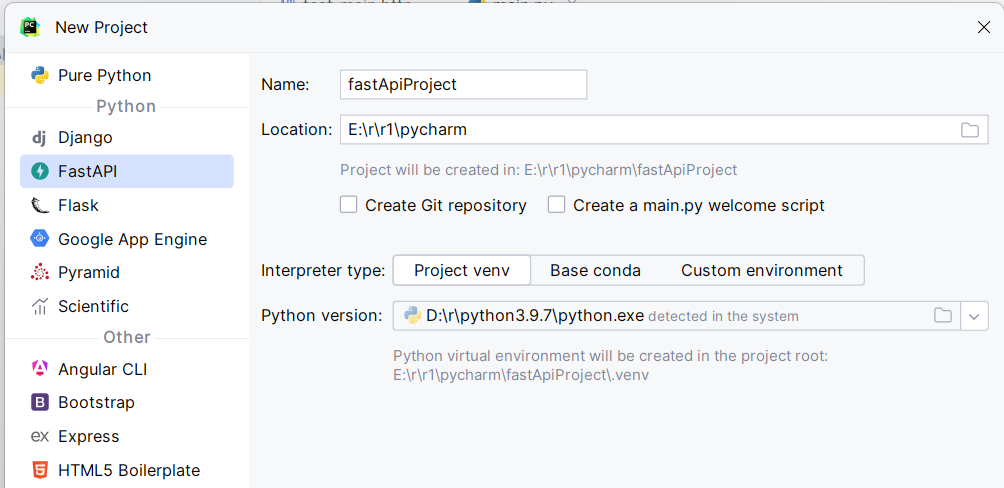1004x488 pixels.
Task: Click the 'Interpreter type:' label
Action: click(x=323, y=270)
